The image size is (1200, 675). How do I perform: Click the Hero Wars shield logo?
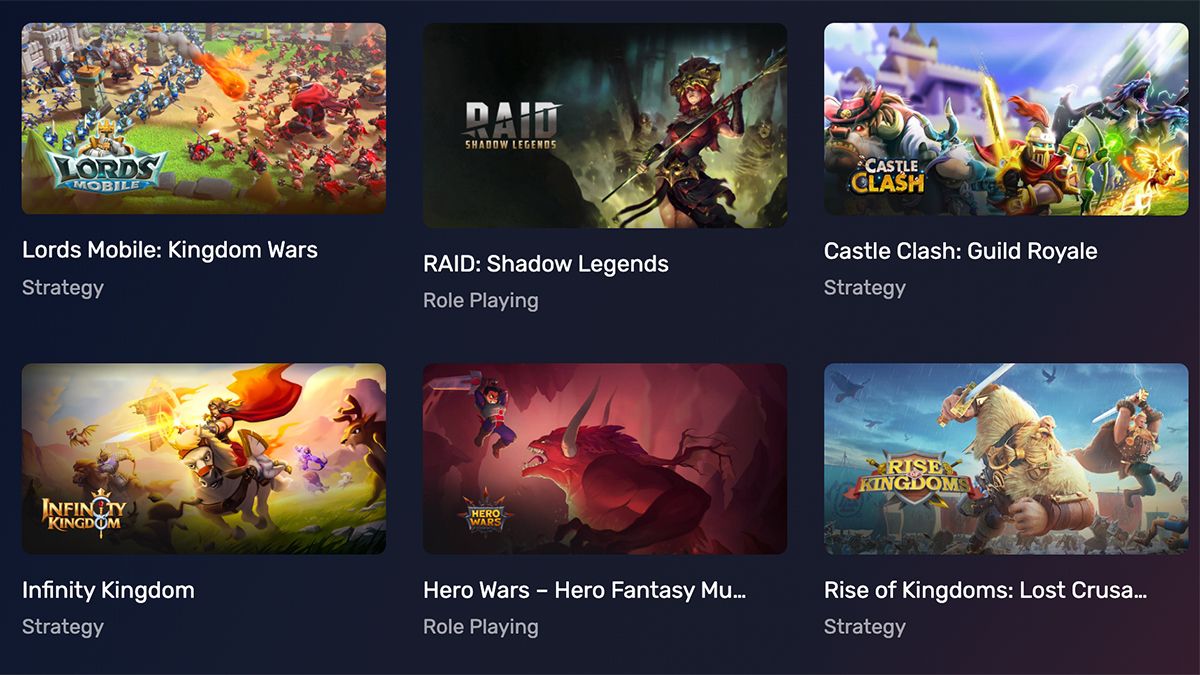(x=486, y=511)
